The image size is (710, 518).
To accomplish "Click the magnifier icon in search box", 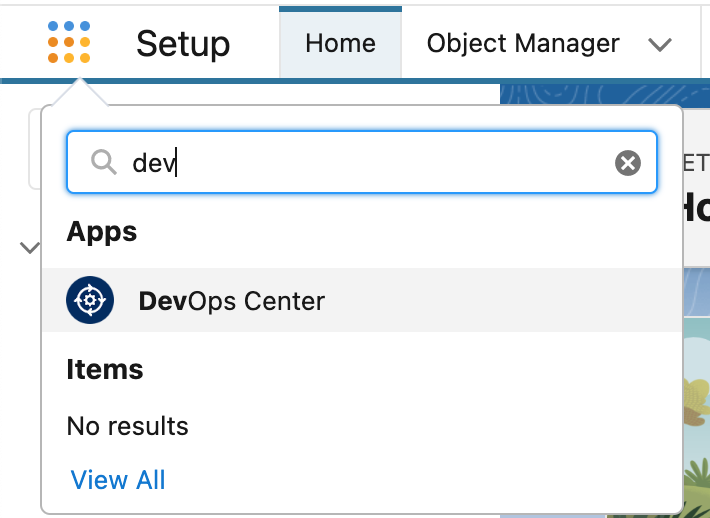I will pyautogui.click(x=104, y=162).
